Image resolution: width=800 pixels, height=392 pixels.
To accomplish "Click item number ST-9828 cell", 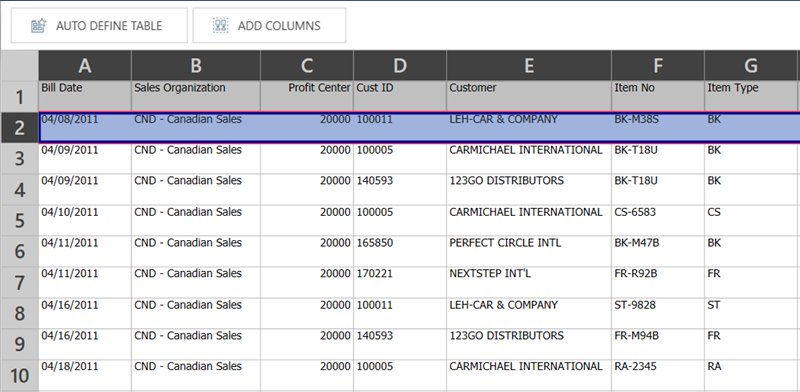I will tap(658, 313).
